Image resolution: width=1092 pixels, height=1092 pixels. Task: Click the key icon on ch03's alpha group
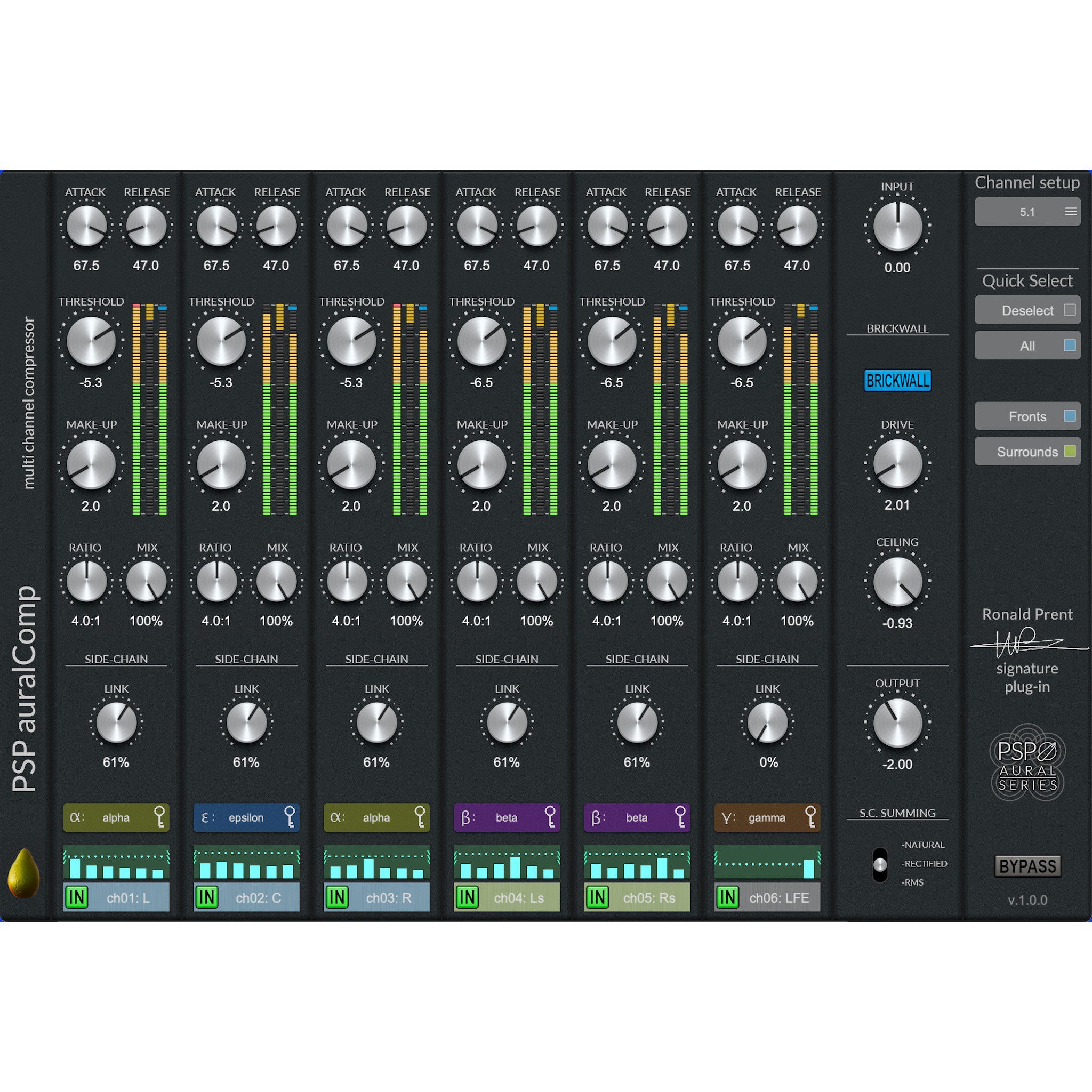tap(420, 818)
